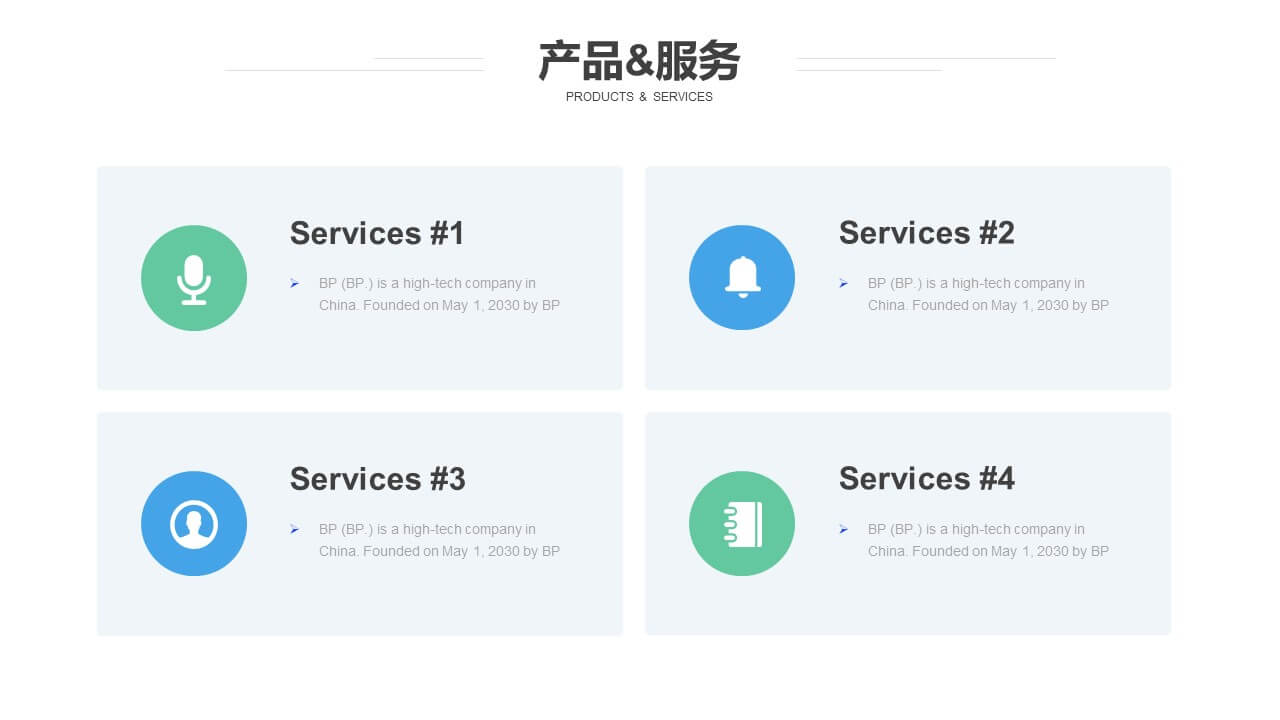Click the blue user profile icon in Services #3

[x=194, y=523]
